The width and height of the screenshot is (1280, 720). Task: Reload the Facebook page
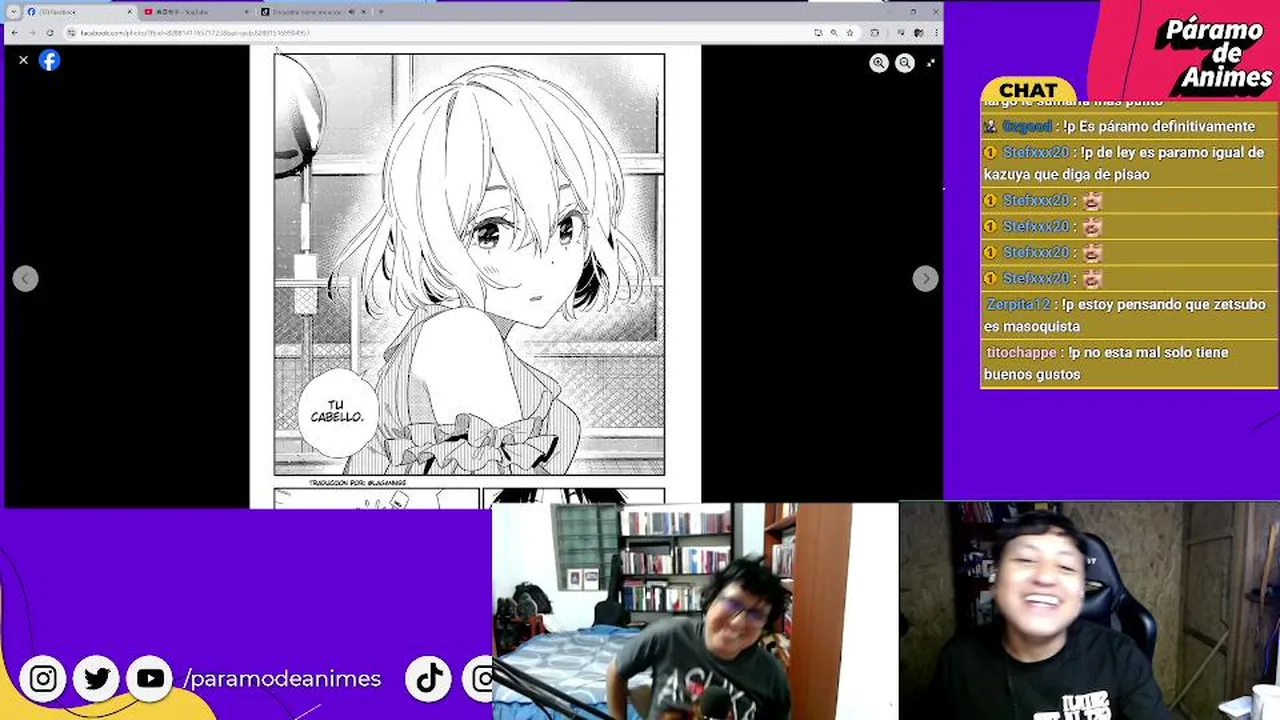click(x=50, y=33)
